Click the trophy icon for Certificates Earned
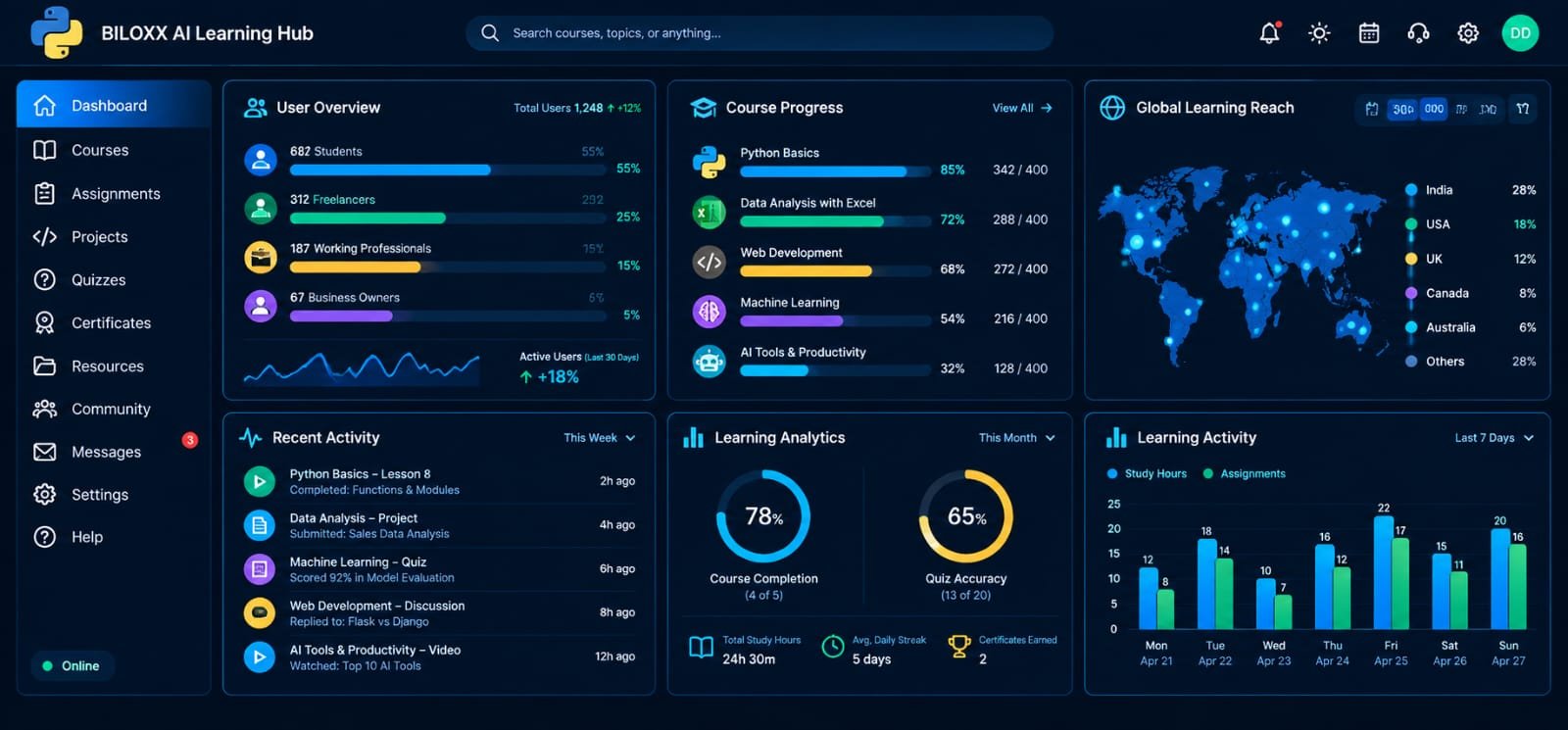 959,647
